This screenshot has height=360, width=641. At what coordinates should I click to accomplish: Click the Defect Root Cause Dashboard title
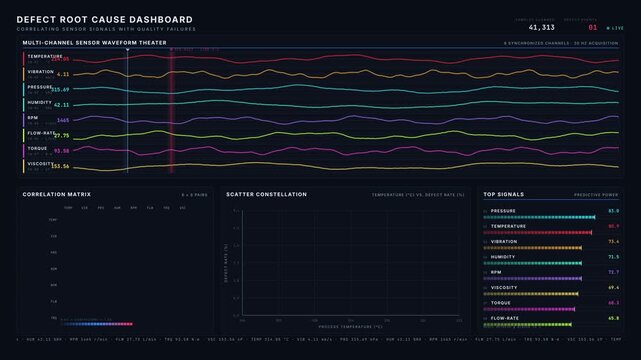point(105,20)
